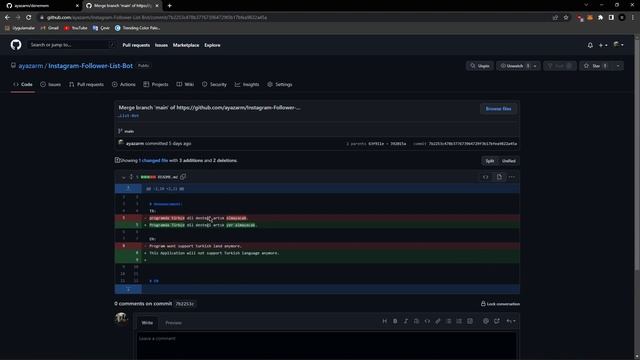Switch to the Insights tab

[x=247, y=84]
